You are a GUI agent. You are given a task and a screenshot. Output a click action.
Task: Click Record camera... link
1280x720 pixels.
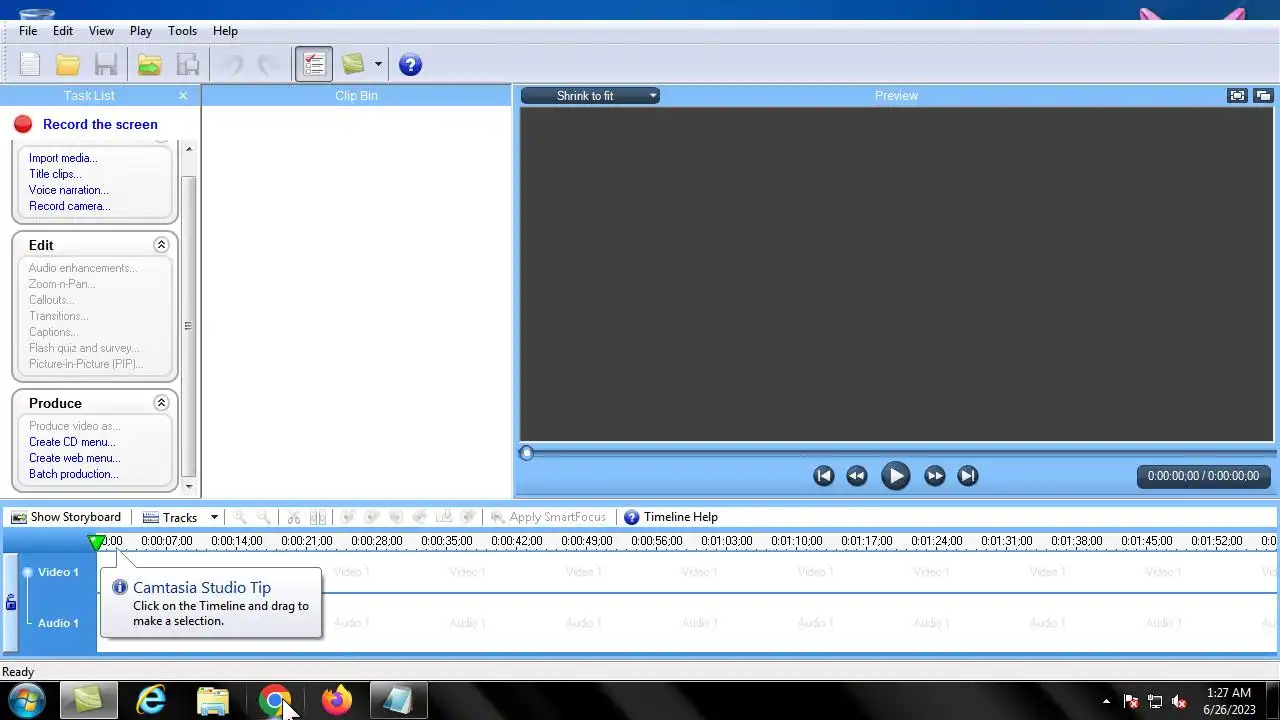coord(70,206)
